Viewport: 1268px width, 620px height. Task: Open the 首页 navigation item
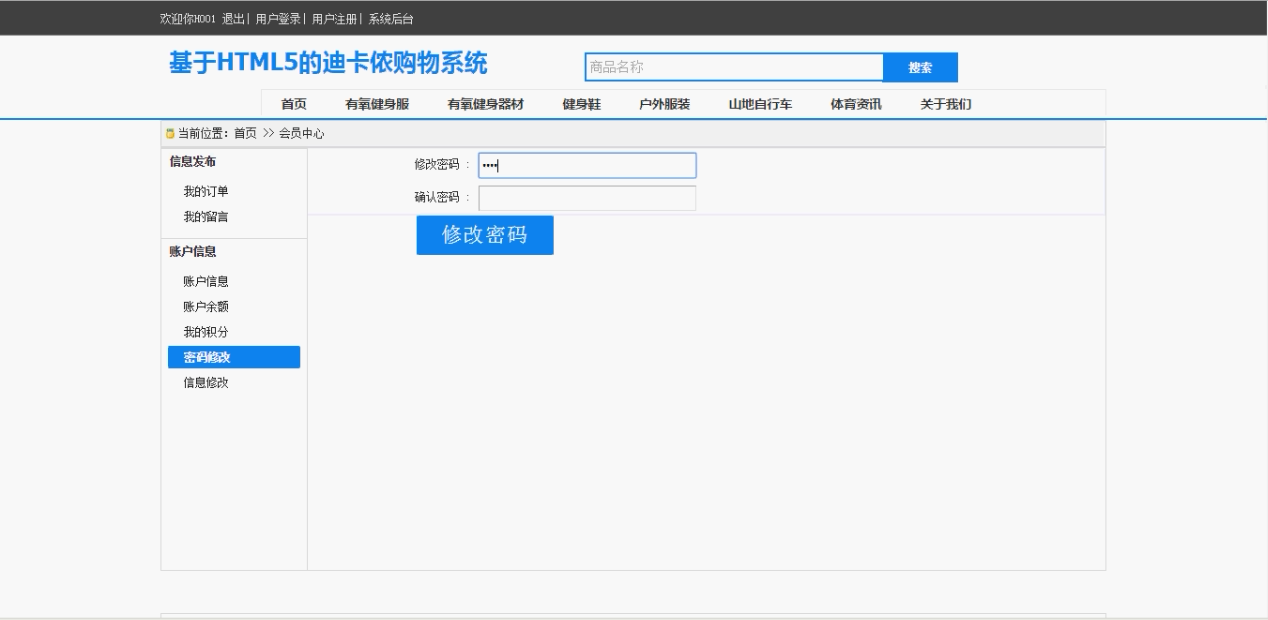[x=294, y=104]
